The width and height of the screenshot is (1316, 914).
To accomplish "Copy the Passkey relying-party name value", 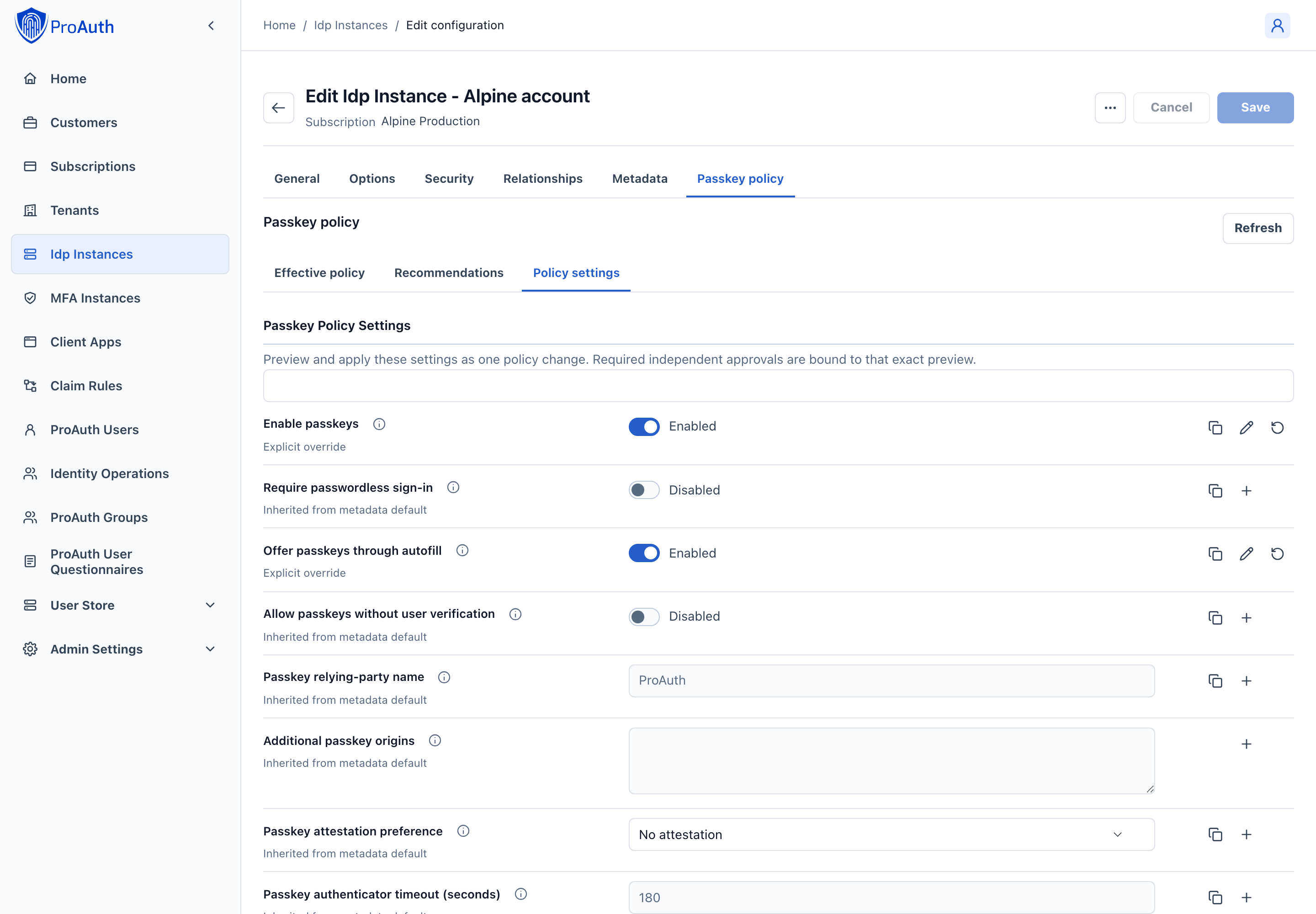I will (1215, 681).
